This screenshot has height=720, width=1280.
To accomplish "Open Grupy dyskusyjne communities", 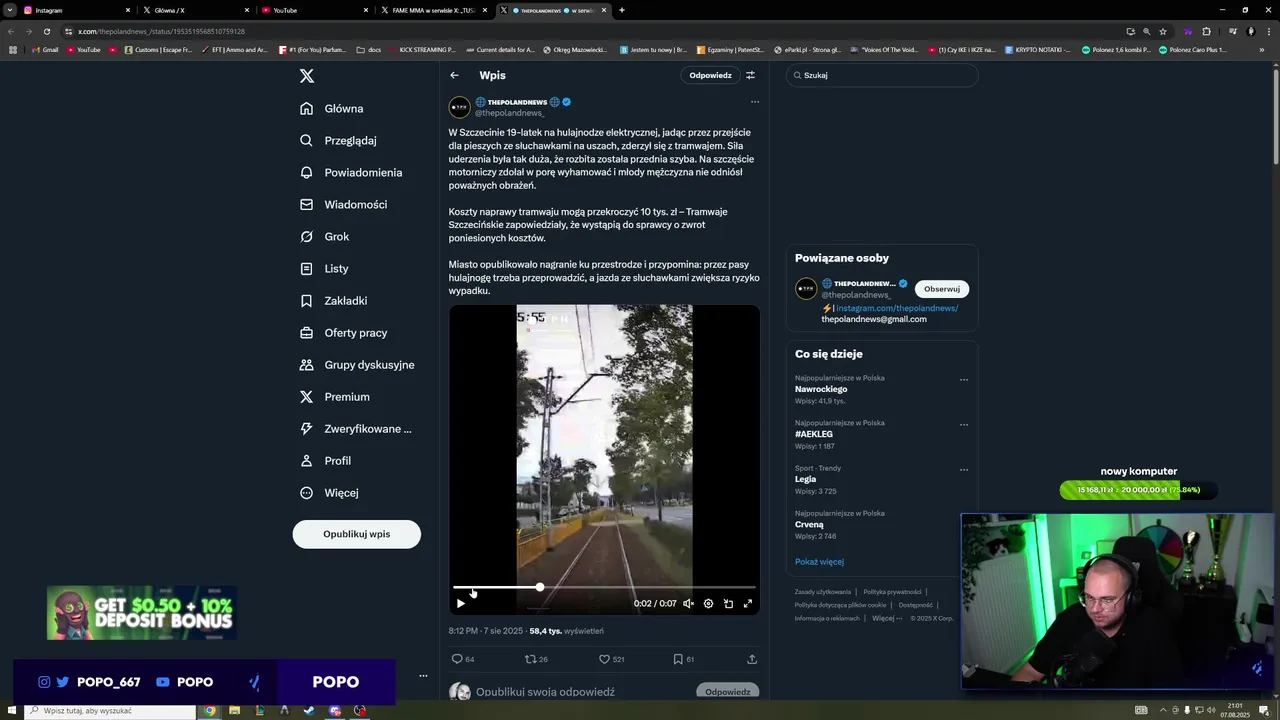I will point(357,364).
